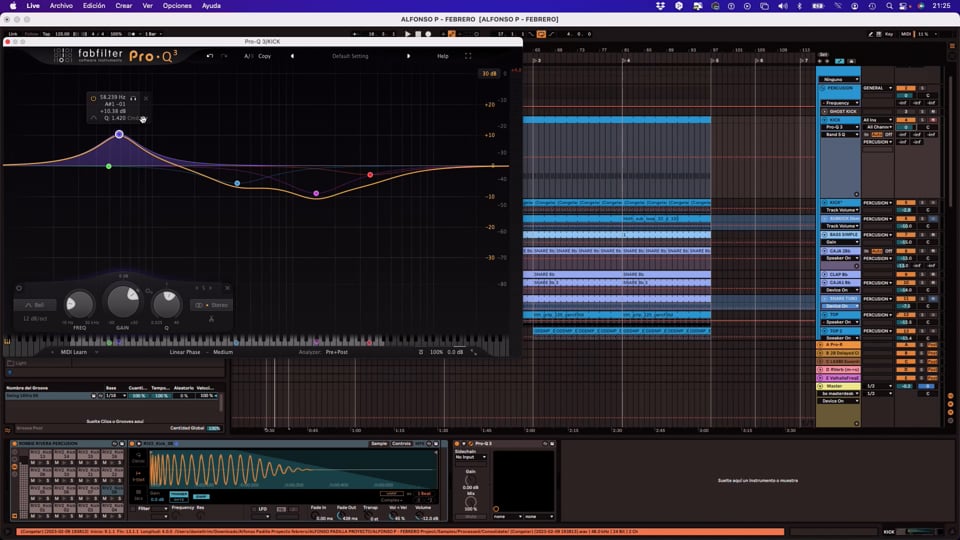Open Bell filter shape dropdown

click(x=35, y=305)
